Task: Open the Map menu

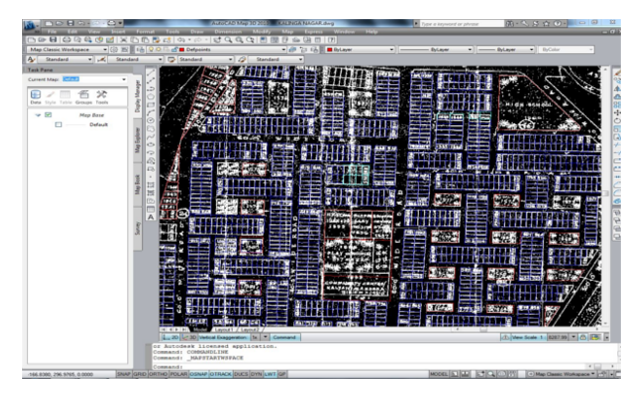Action: (x=287, y=31)
